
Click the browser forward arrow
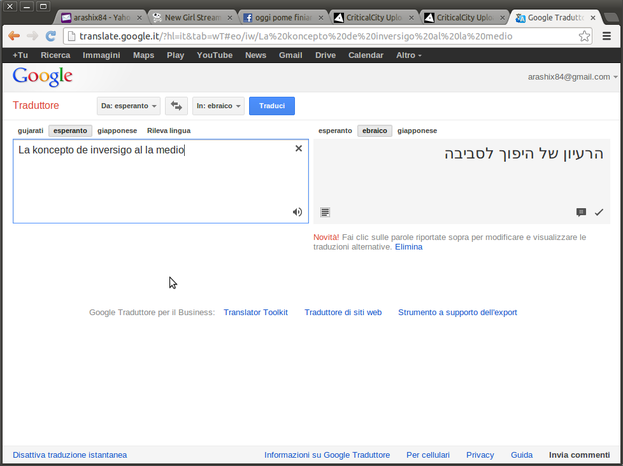[32, 36]
